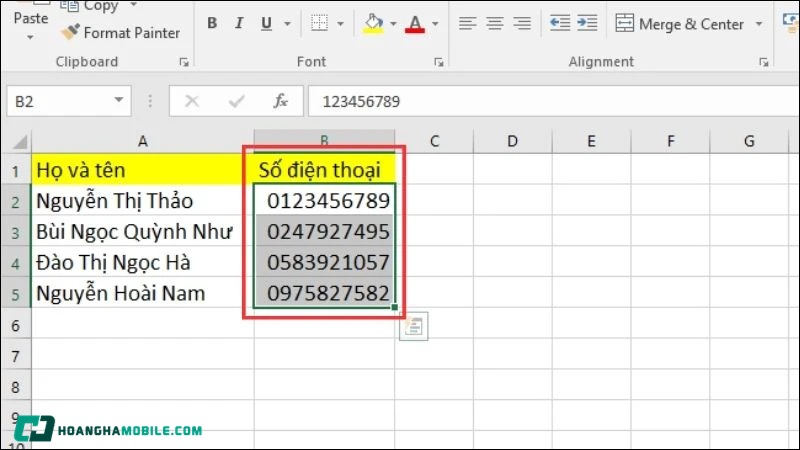Open Merge & Center dropdown arrow
Screen dimensions: 800x450
pyautogui.click(x=759, y=24)
